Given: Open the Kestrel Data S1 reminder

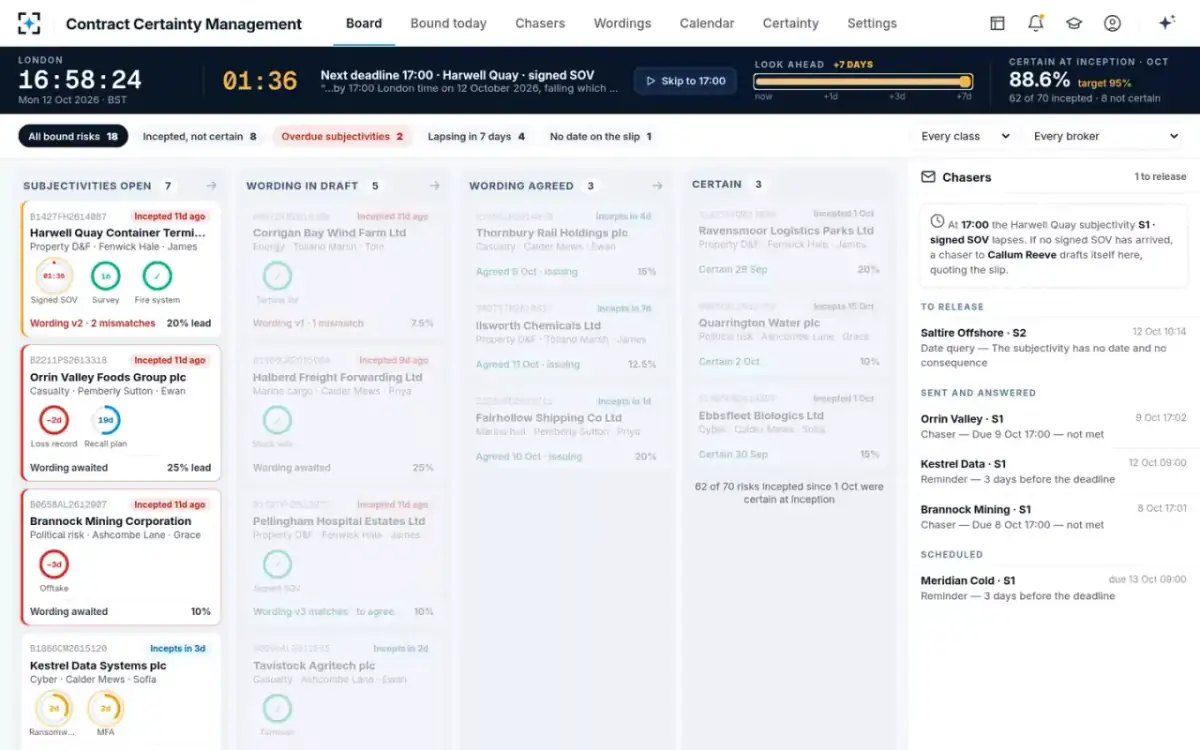Looking at the screenshot, I should coord(1053,471).
